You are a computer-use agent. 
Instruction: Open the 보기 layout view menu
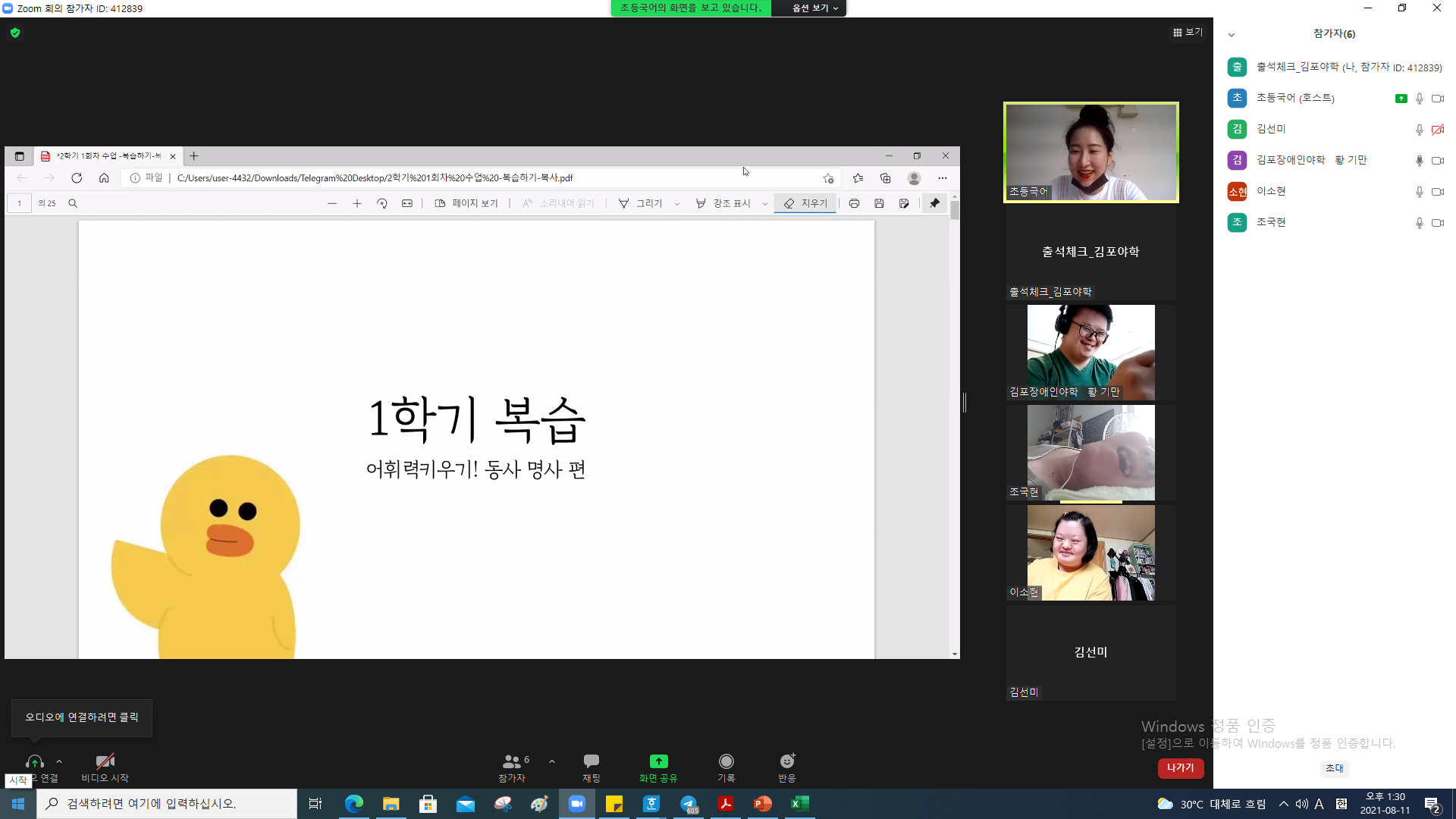pyautogui.click(x=1188, y=33)
